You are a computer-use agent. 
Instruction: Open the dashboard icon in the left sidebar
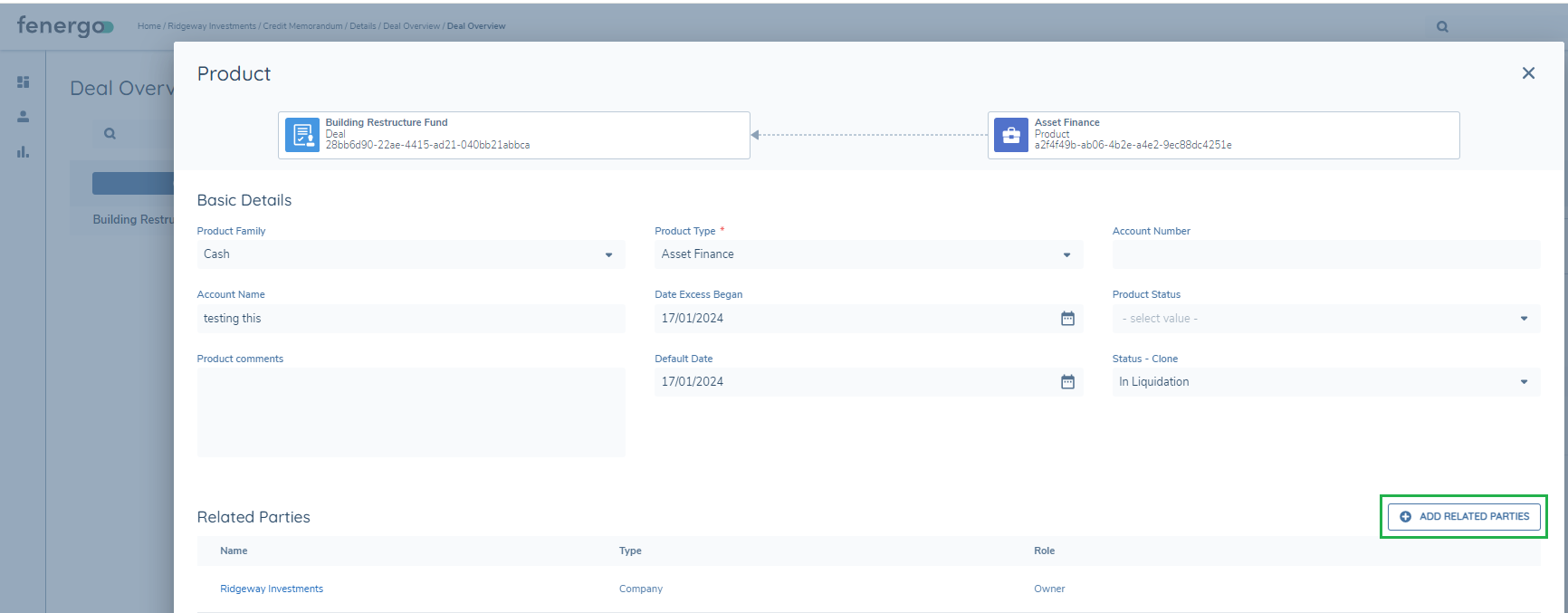[24, 82]
